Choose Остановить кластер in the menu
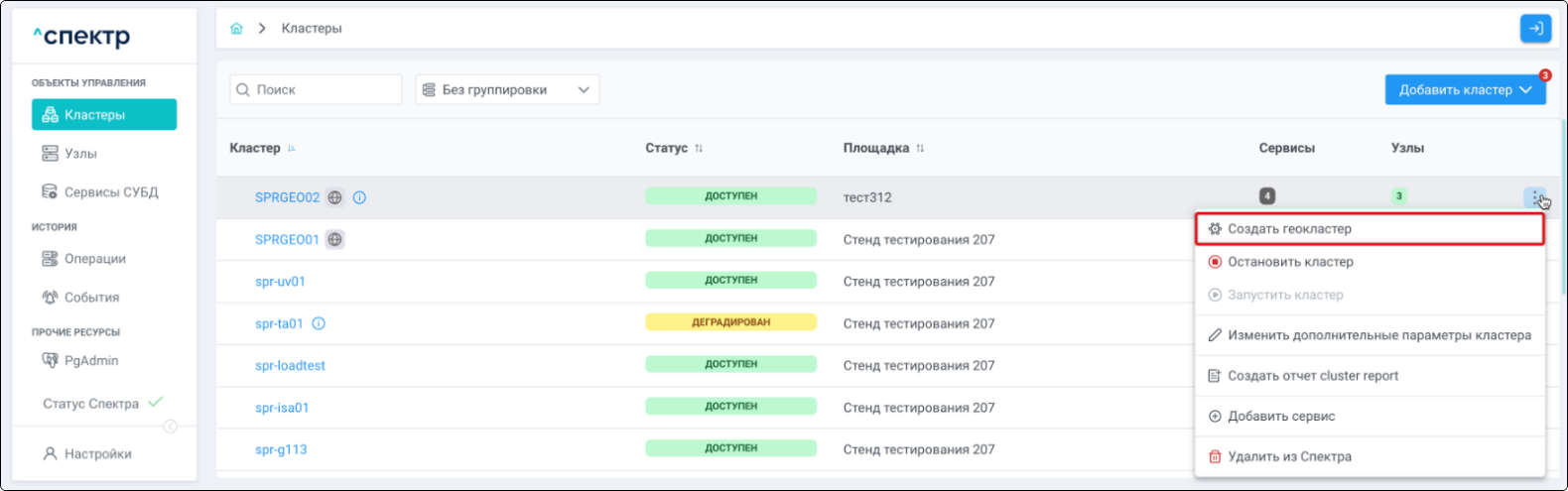 tap(1290, 262)
